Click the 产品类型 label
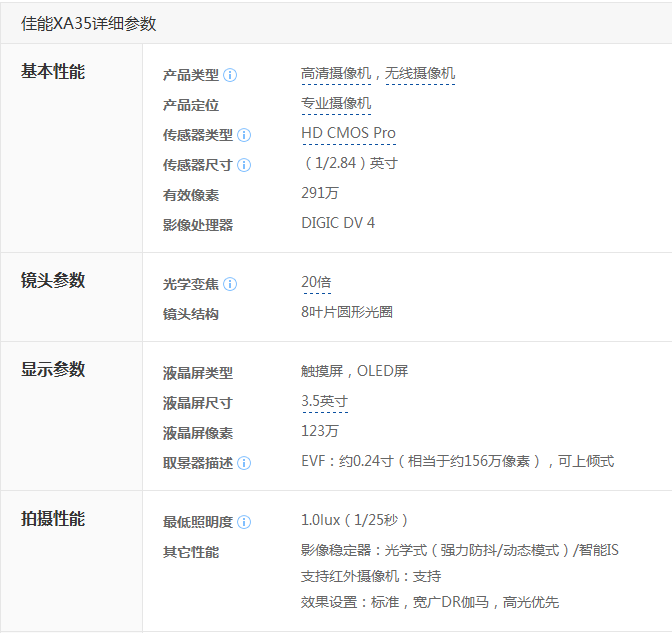This screenshot has width=672, height=633. click(191, 75)
